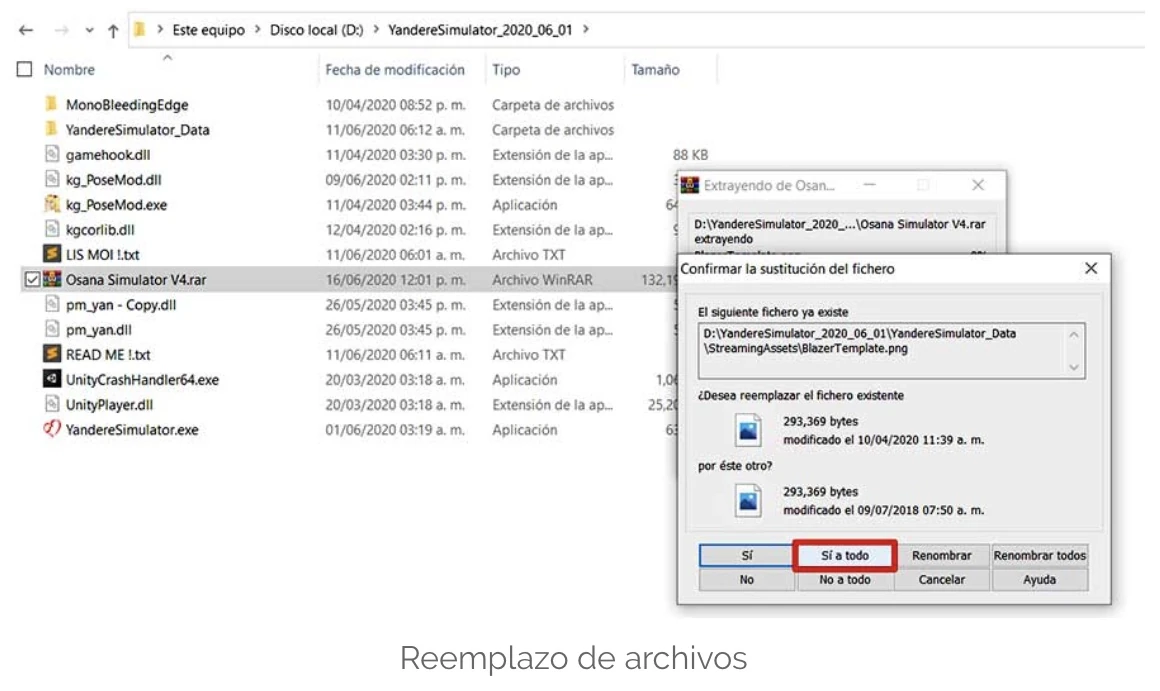The image size is (1160, 691).
Task: Select YandereSimulator_Data folder icon
Action: (x=51, y=129)
